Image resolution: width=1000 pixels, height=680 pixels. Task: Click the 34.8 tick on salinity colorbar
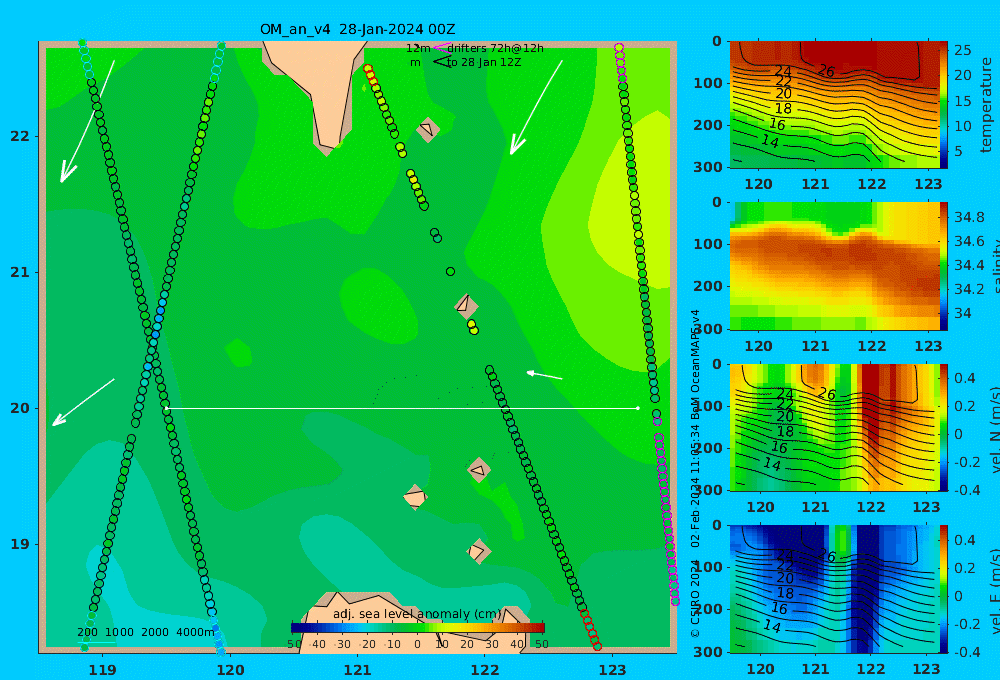click(969, 217)
